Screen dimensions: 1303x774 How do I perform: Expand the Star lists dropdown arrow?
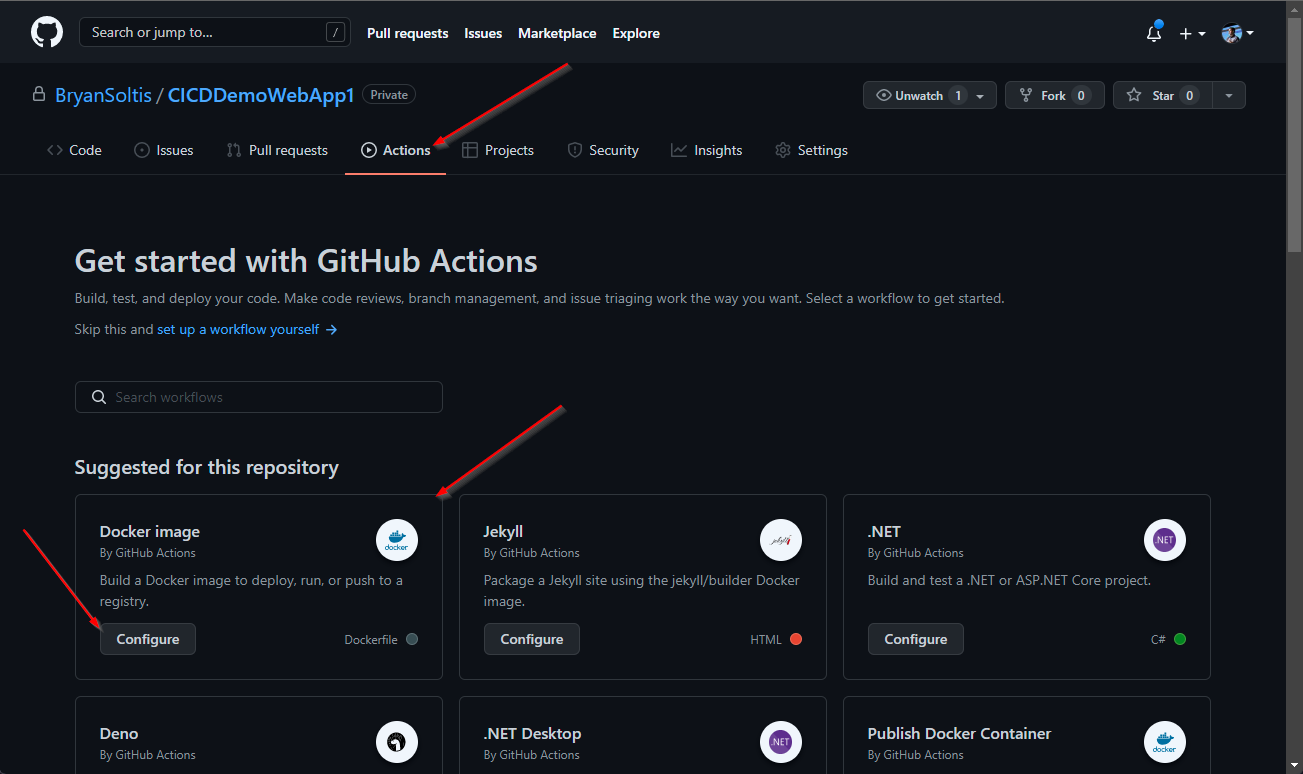[x=1228, y=96]
